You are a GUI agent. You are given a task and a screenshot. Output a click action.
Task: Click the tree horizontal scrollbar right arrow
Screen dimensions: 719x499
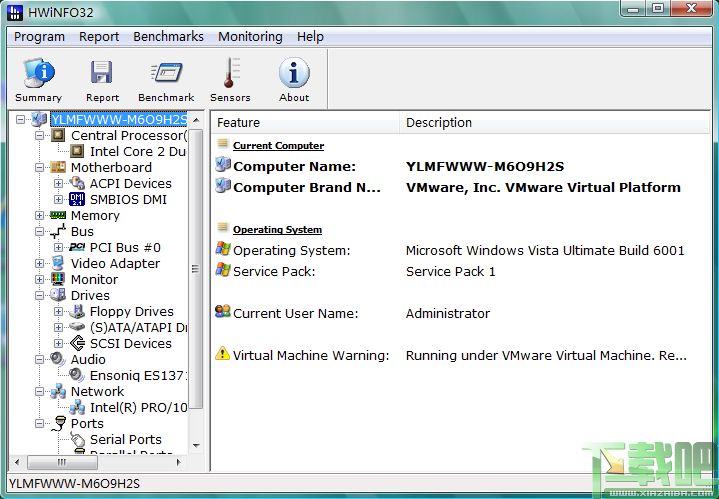tap(179, 462)
